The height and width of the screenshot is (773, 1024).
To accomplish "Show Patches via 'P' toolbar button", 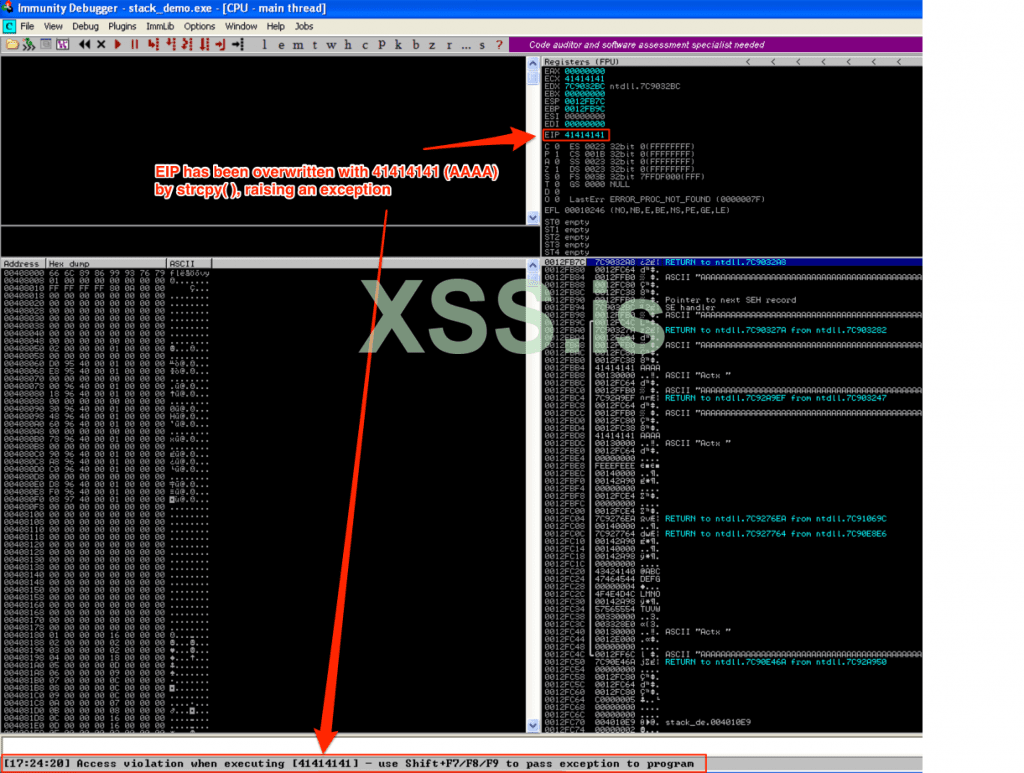I will [x=381, y=44].
